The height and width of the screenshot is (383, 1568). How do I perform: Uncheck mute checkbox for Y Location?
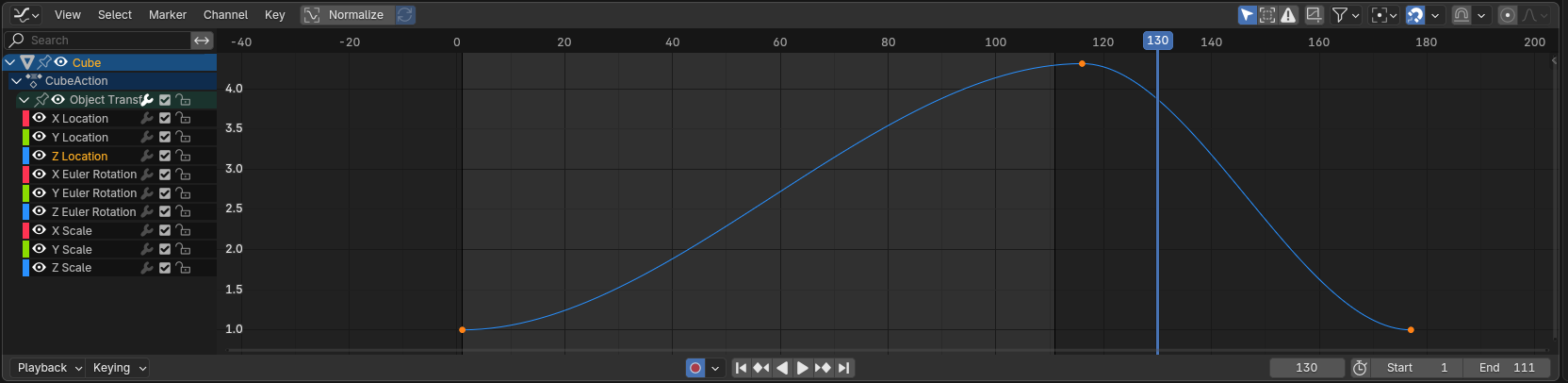click(x=165, y=137)
